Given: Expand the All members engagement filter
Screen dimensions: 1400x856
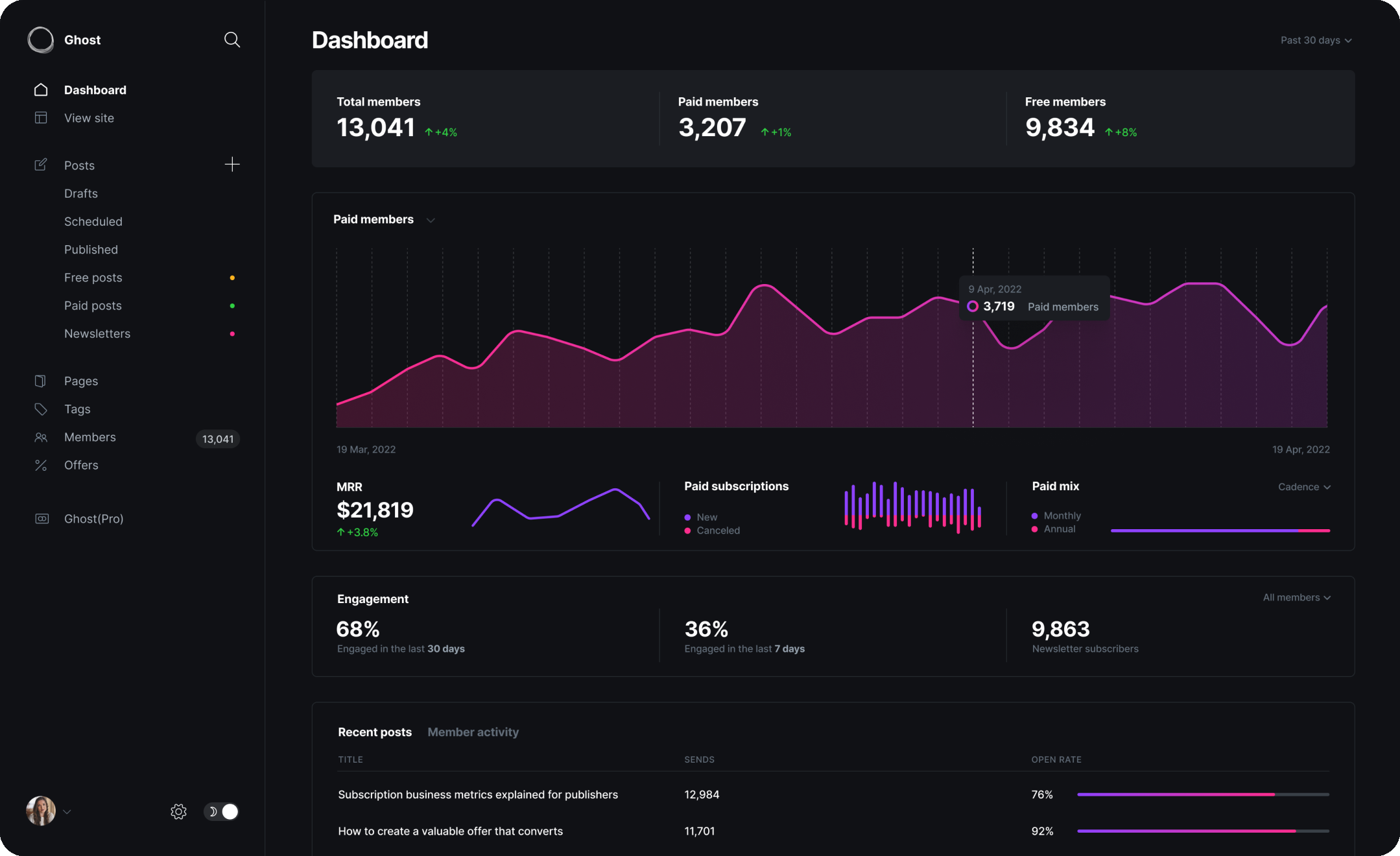Looking at the screenshot, I should (1296, 598).
